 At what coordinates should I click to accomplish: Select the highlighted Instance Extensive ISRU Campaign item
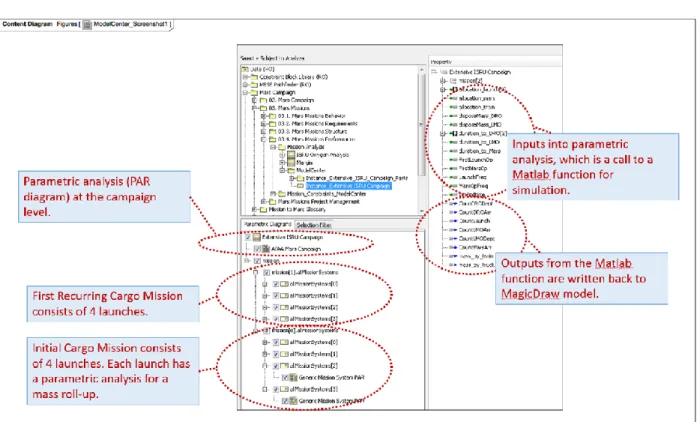click(348, 186)
